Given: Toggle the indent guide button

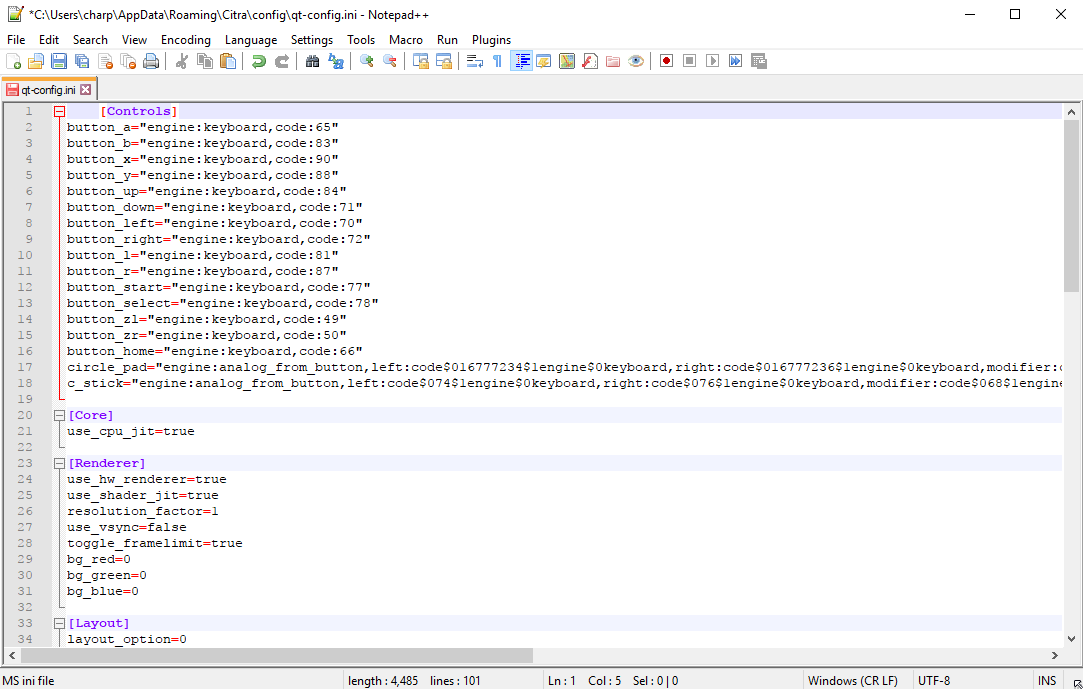Looking at the screenshot, I should click(521, 61).
